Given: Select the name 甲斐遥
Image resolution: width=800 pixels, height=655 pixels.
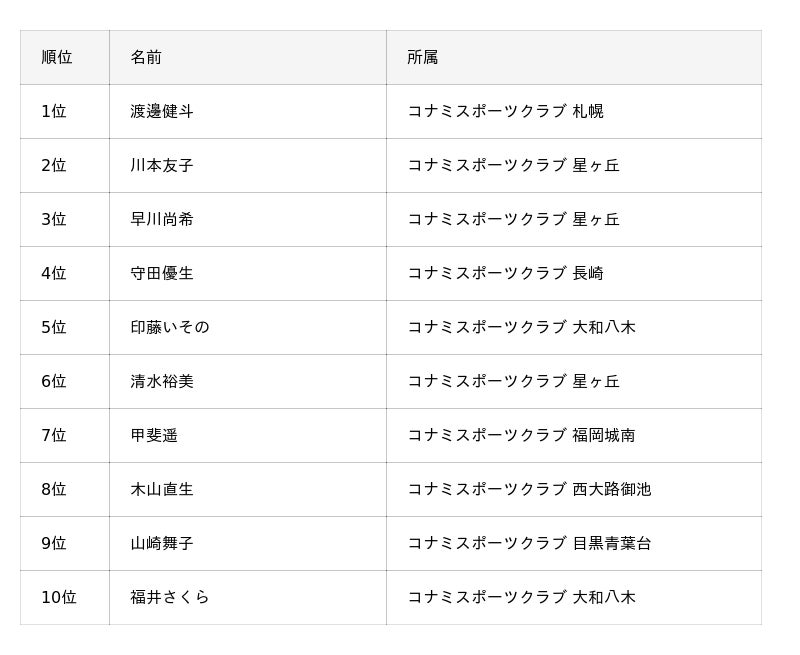Looking at the screenshot, I should (x=154, y=436).
